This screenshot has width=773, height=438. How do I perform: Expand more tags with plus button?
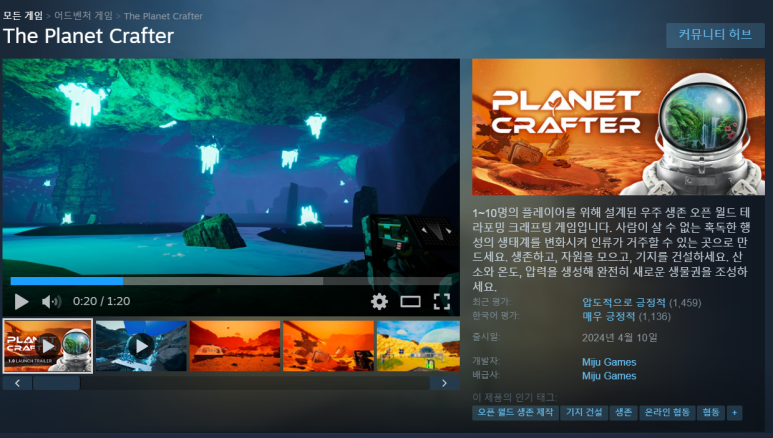(735, 412)
